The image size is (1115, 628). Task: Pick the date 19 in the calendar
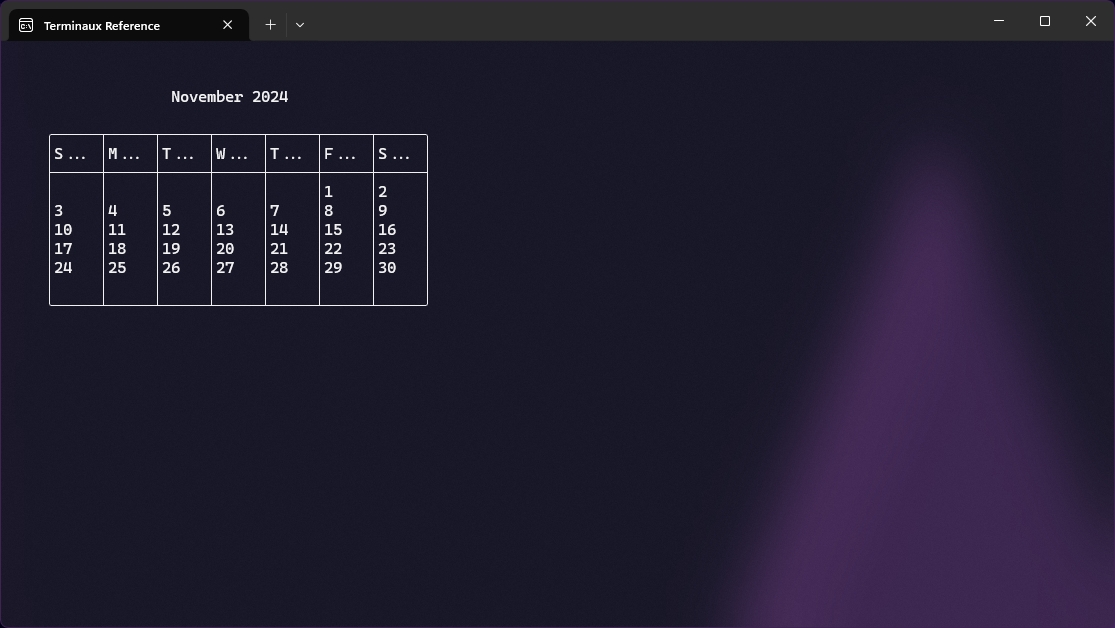pos(171,249)
